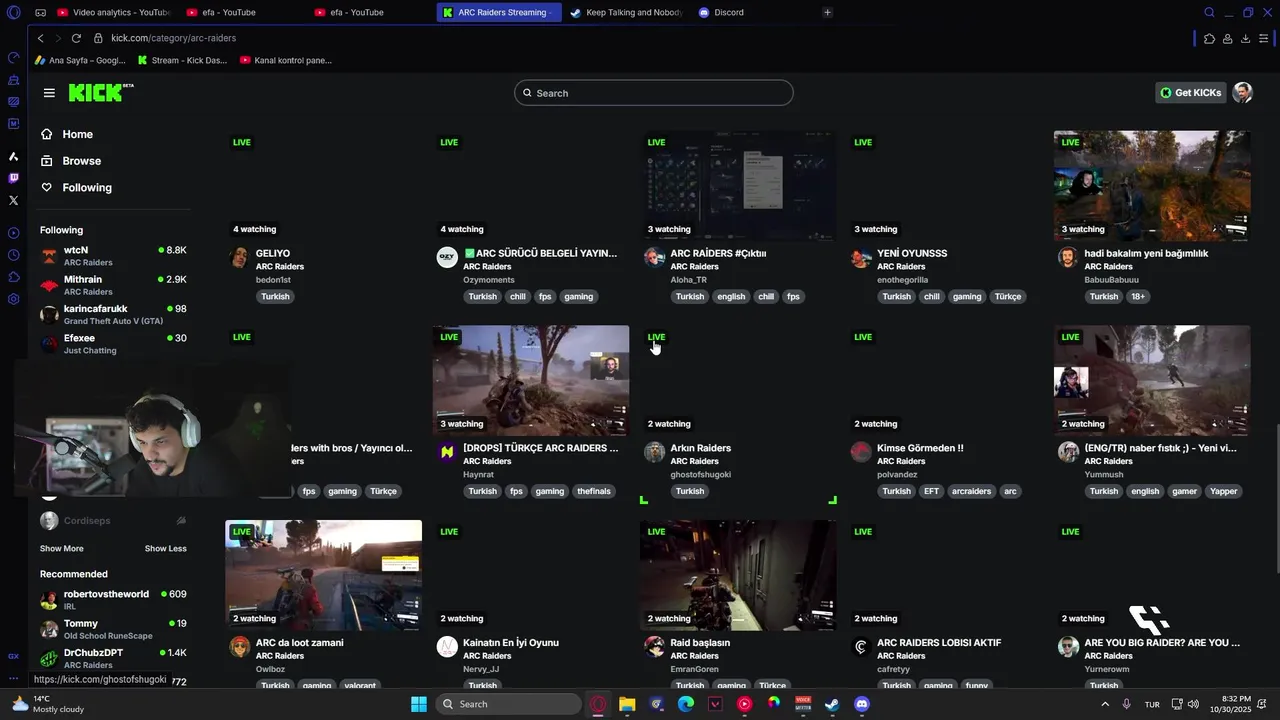Open a new browser tab
This screenshot has height=720, width=1280.
pos(827,12)
